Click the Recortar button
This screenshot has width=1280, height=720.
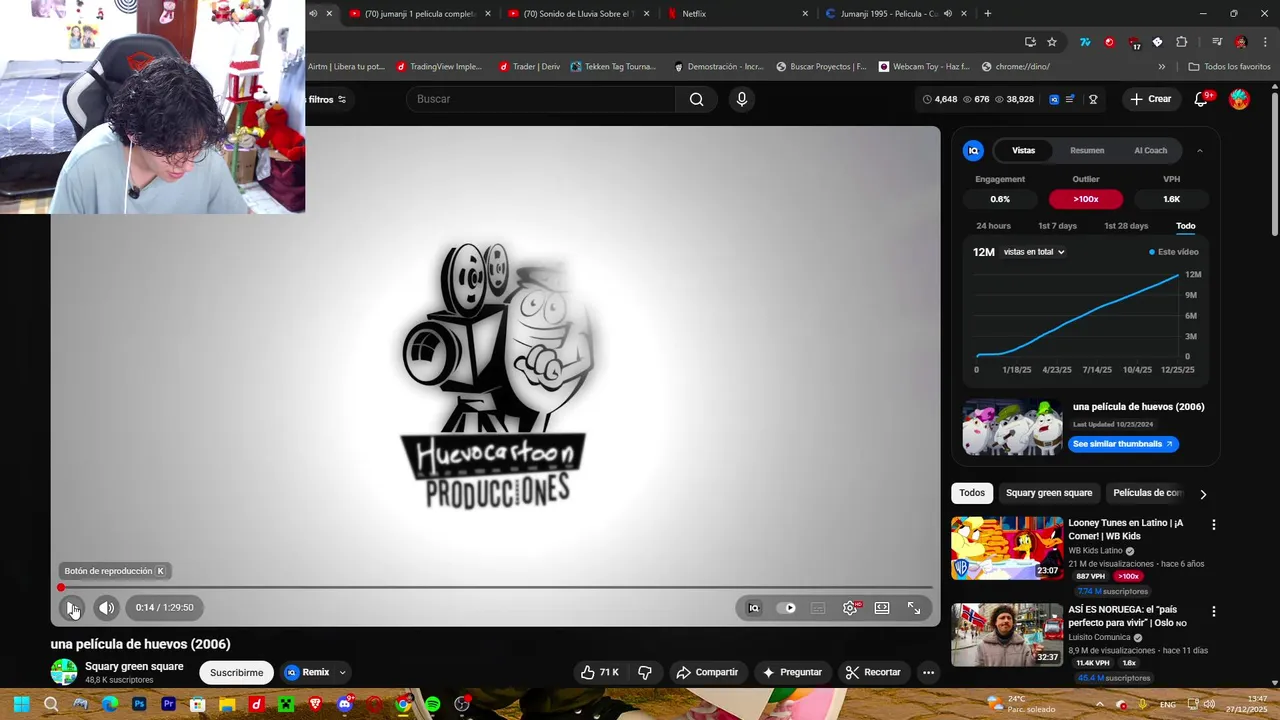[x=872, y=673]
